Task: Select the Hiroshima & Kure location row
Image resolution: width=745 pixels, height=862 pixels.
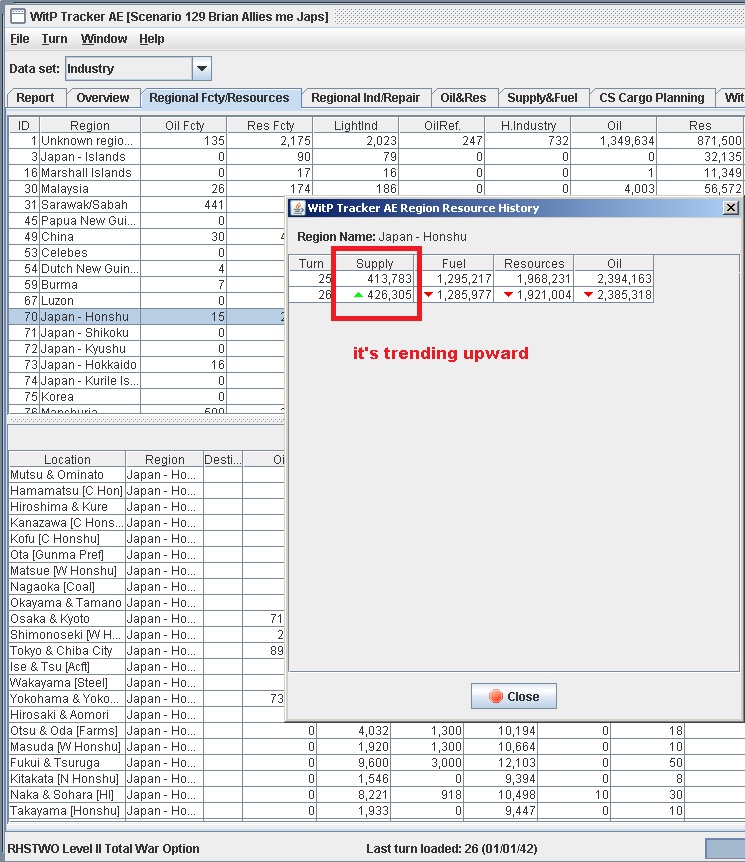Action: 147,507
